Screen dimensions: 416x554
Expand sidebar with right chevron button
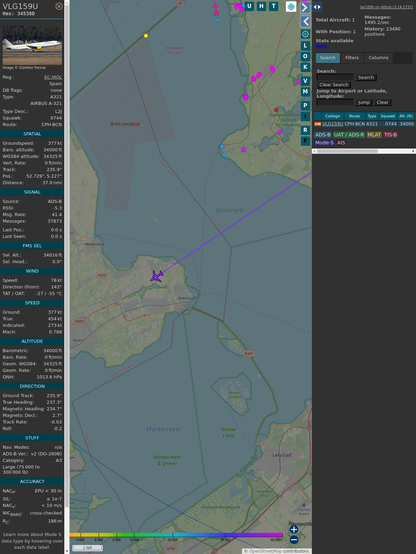click(305, 7)
